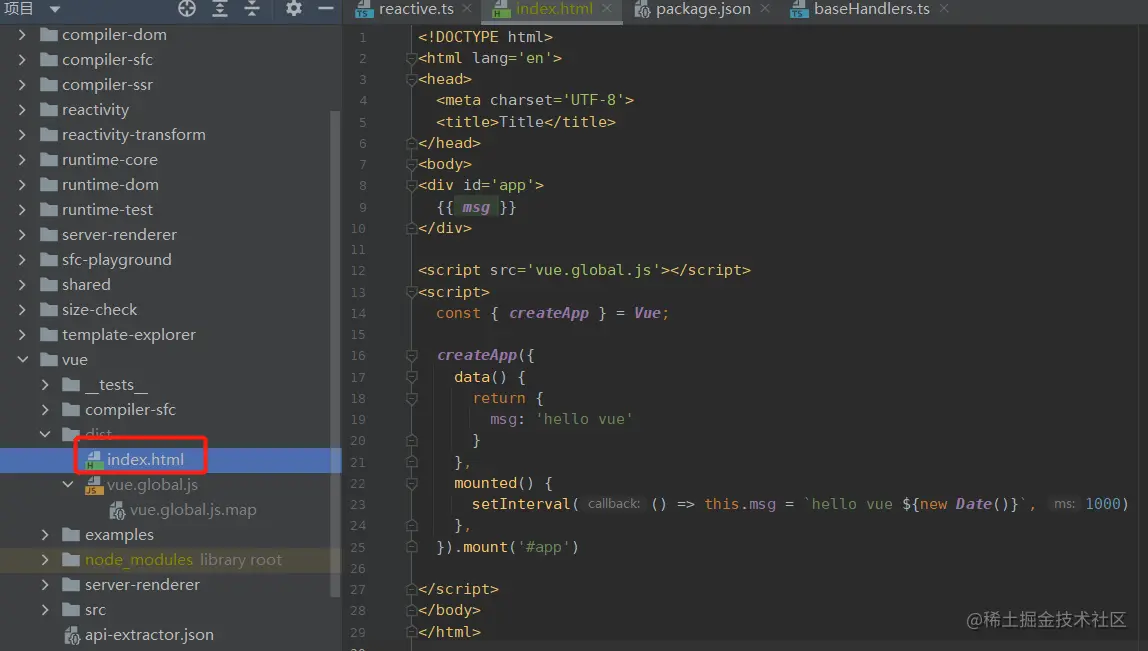Viewport: 1148px width, 651px height.
Task: Click the 'hello vue' string on line 19
Action: coord(584,419)
